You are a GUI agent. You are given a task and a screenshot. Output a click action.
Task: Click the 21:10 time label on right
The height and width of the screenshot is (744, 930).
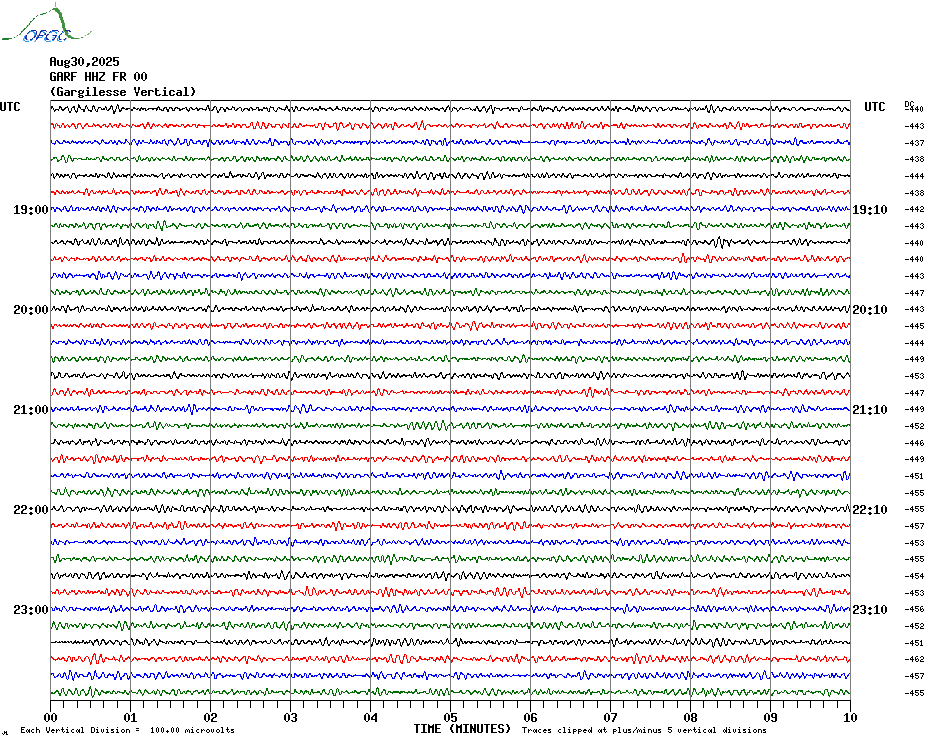[x=870, y=409]
